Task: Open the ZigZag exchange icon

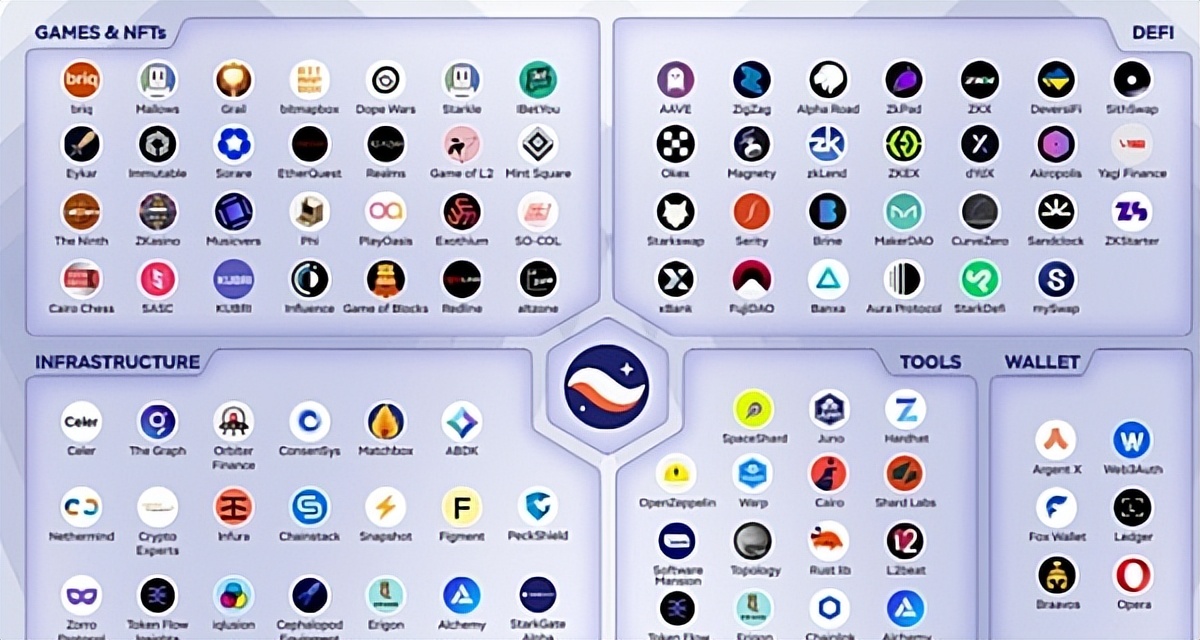Action: click(x=752, y=79)
